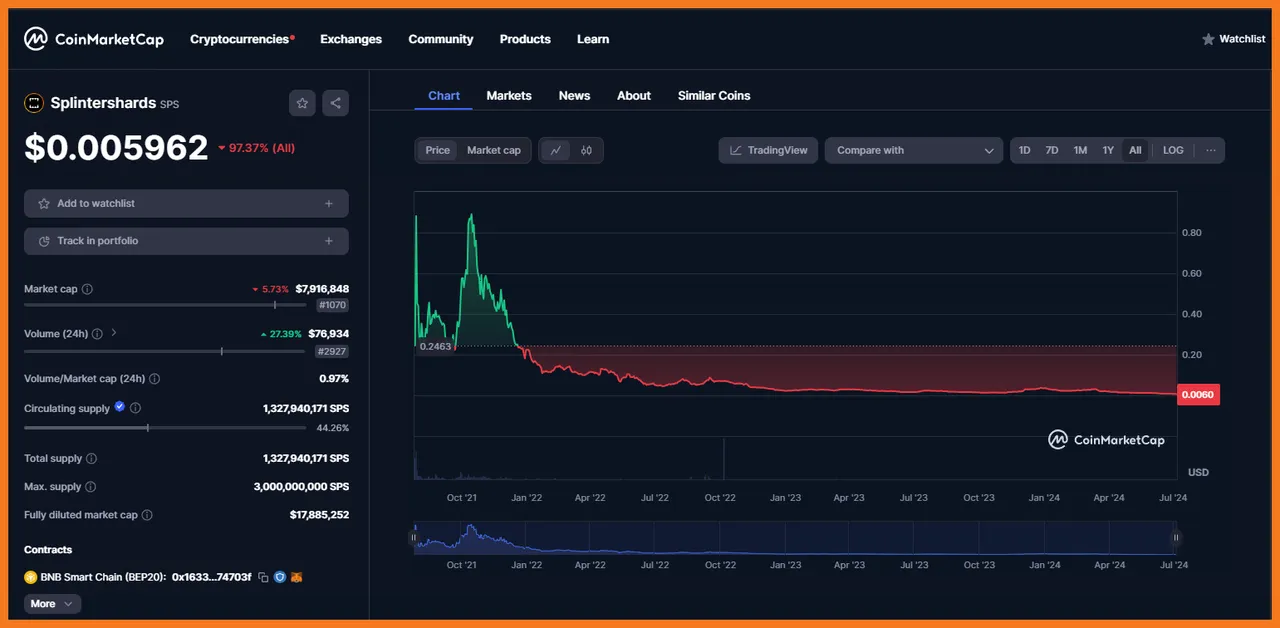The height and width of the screenshot is (628, 1280).
Task: Star Splintershards with the star icon button
Action: point(302,103)
